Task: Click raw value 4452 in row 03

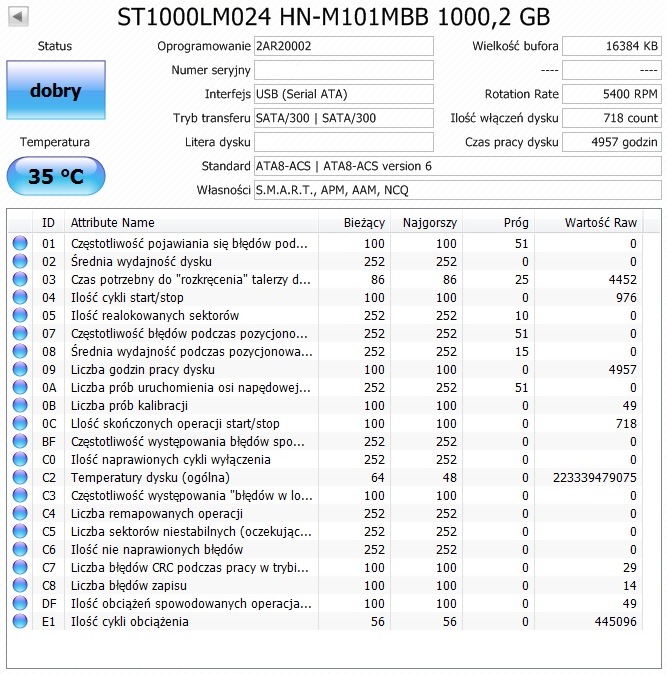Action: click(622, 279)
